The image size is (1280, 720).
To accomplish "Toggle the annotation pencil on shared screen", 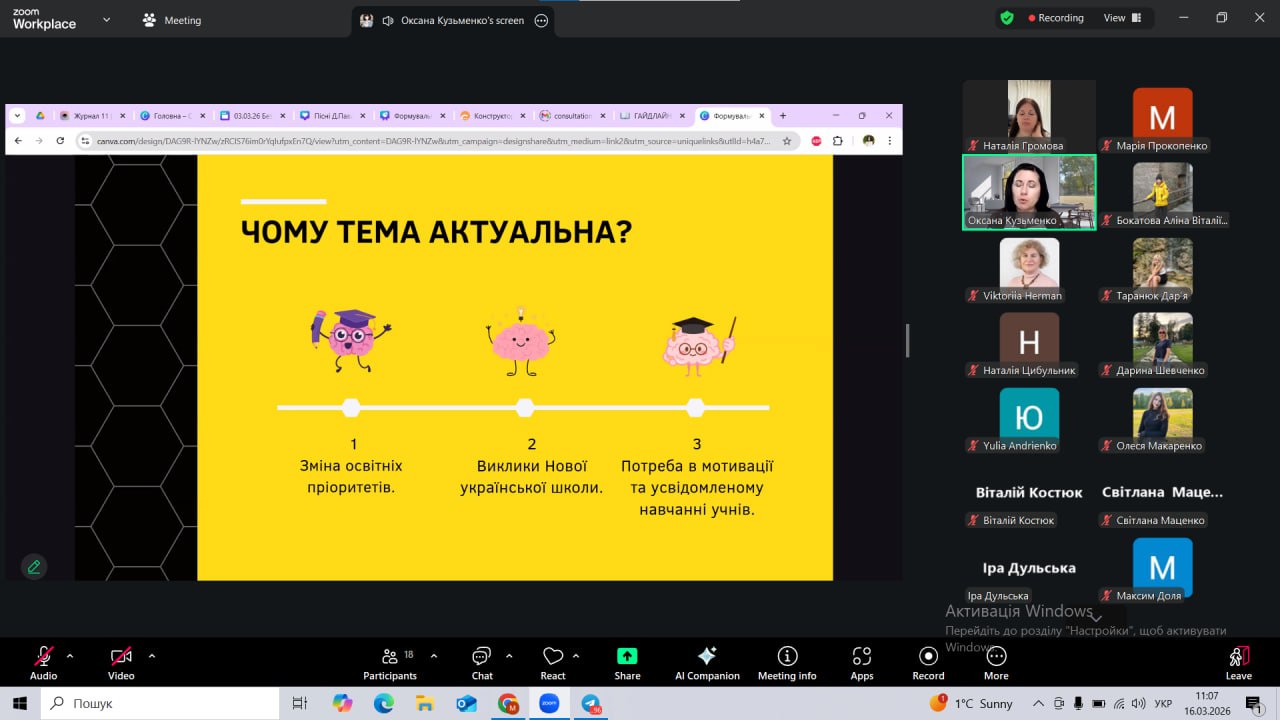I will point(34,567).
